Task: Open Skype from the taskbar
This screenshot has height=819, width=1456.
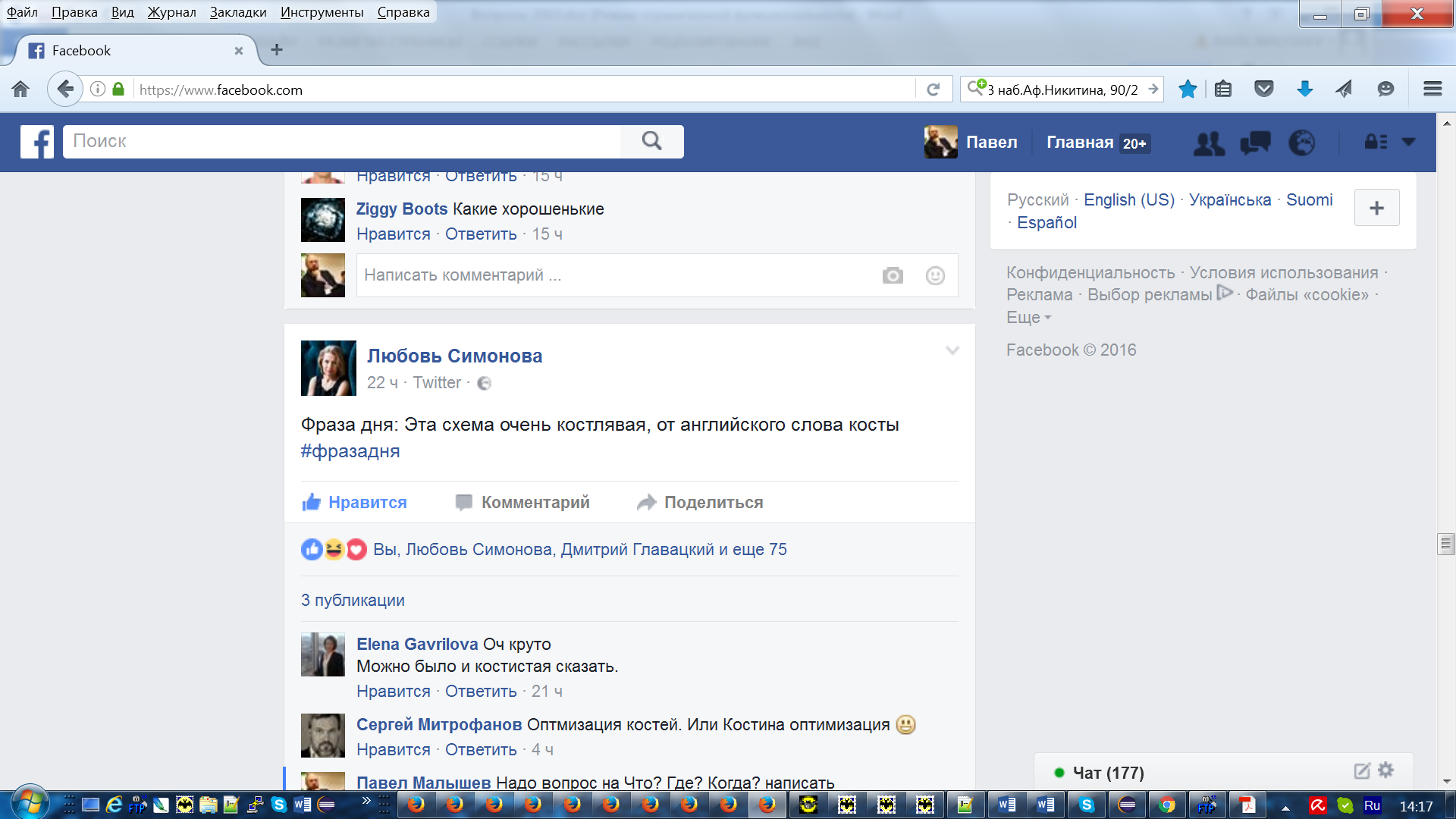Action: [x=1087, y=805]
